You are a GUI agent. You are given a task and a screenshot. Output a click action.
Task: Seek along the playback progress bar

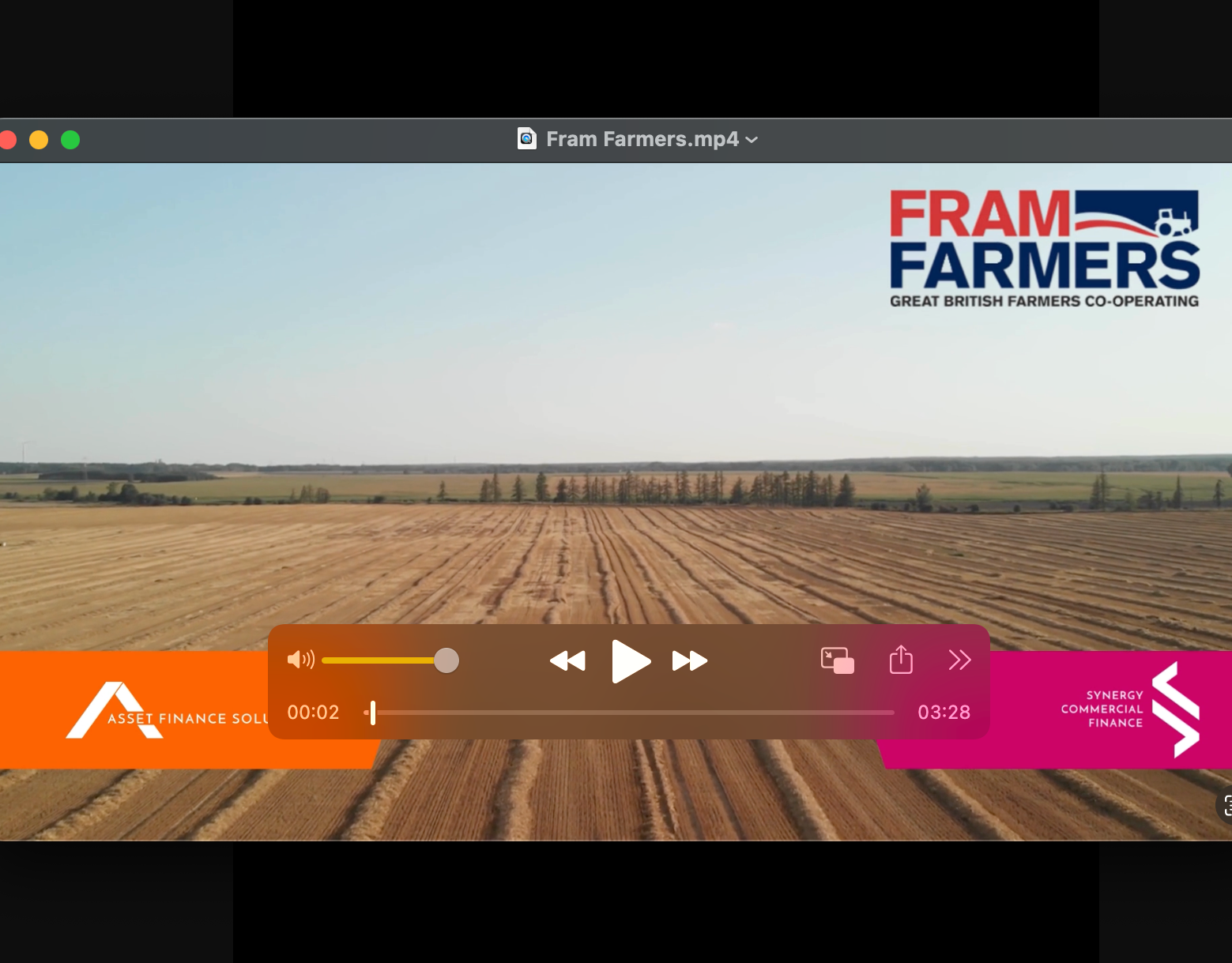(629, 713)
